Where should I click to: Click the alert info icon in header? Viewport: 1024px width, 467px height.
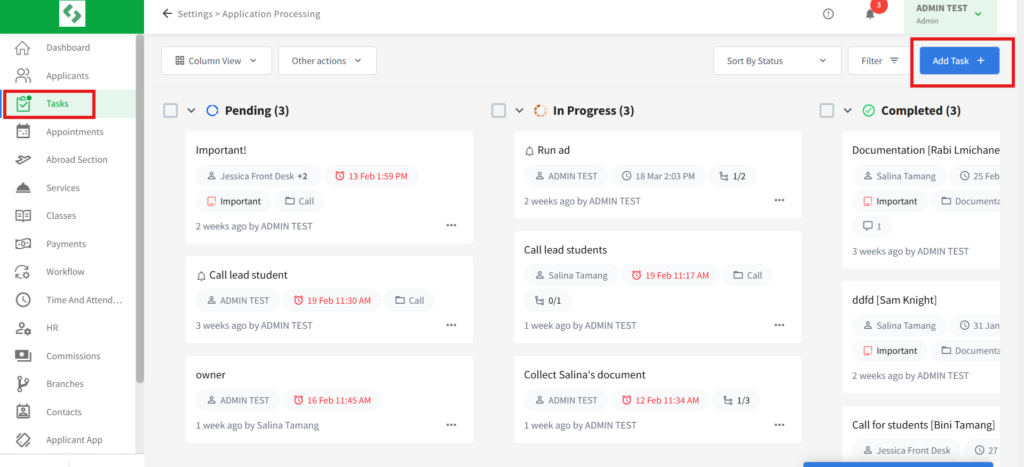[828, 14]
